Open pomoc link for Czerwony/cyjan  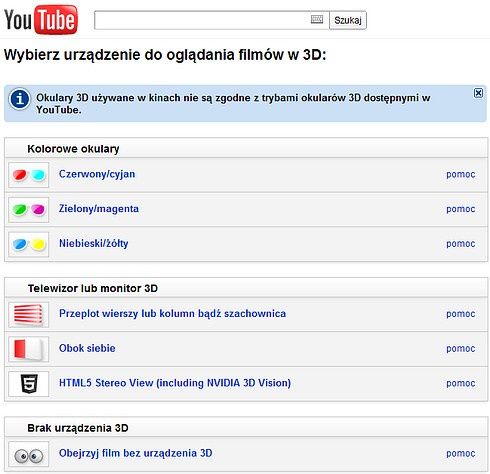(x=461, y=174)
